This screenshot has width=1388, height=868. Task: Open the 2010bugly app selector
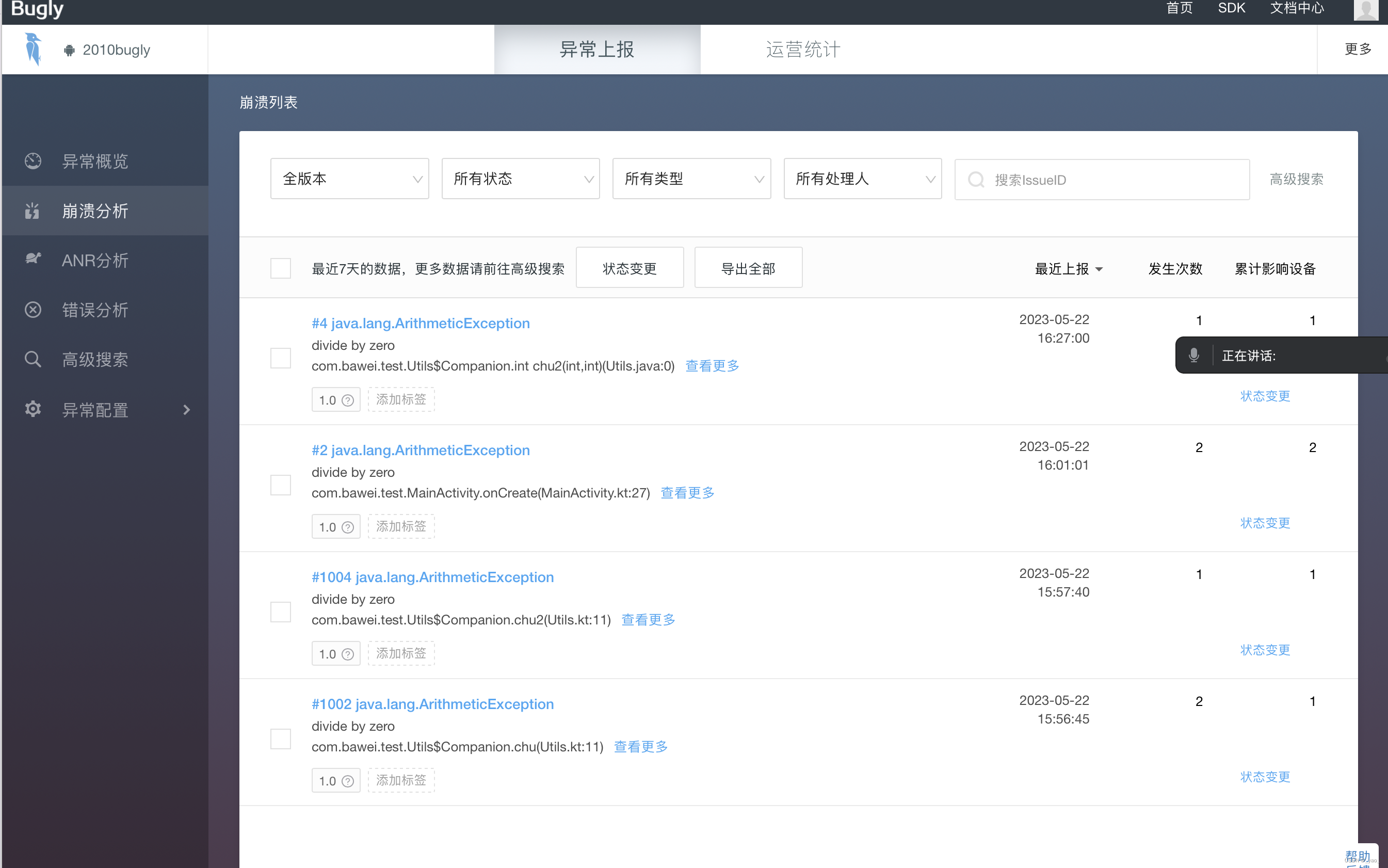pyautogui.click(x=107, y=50)
